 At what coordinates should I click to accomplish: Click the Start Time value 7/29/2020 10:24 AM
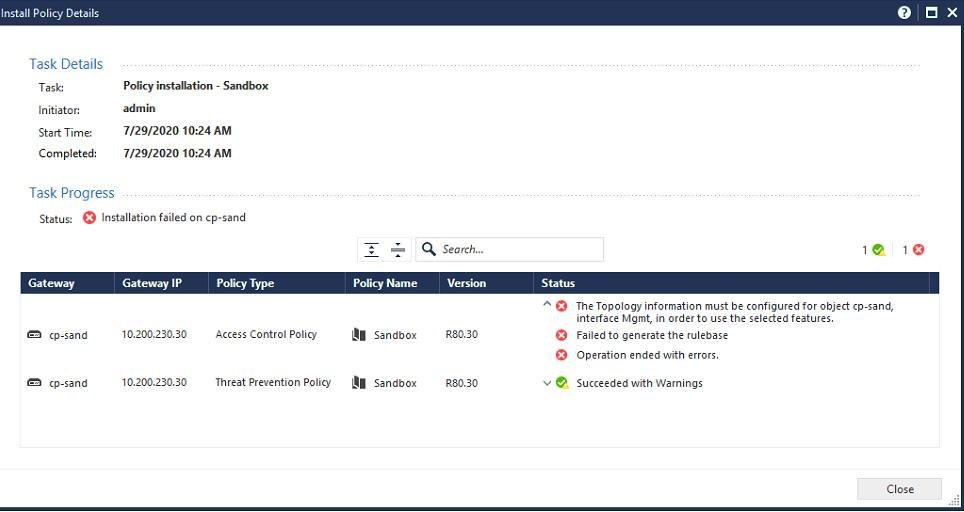(178, 131)
